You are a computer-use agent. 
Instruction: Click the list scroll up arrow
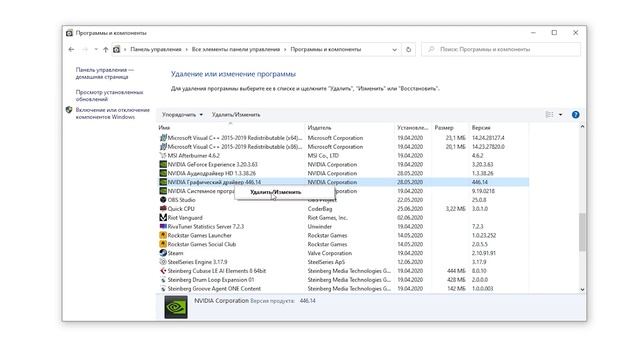(582, 127)
